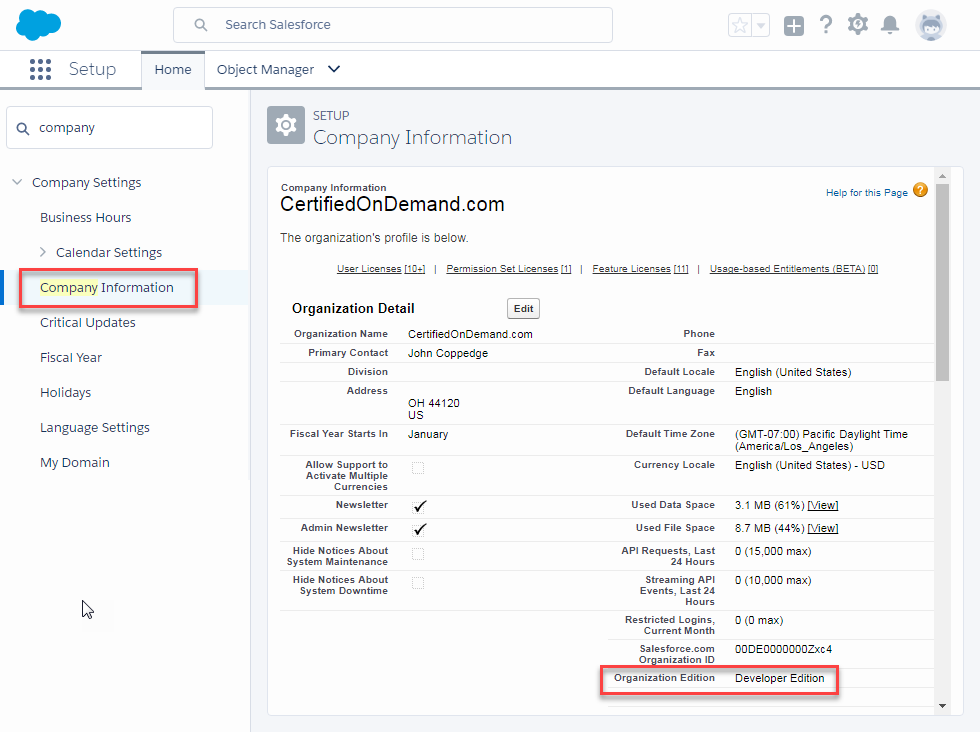This screenshot has width=980, height=732.
Task: Click the scrollbar up arrow in the detail panel
Action: pyautogui.click(x=942, y=176)
